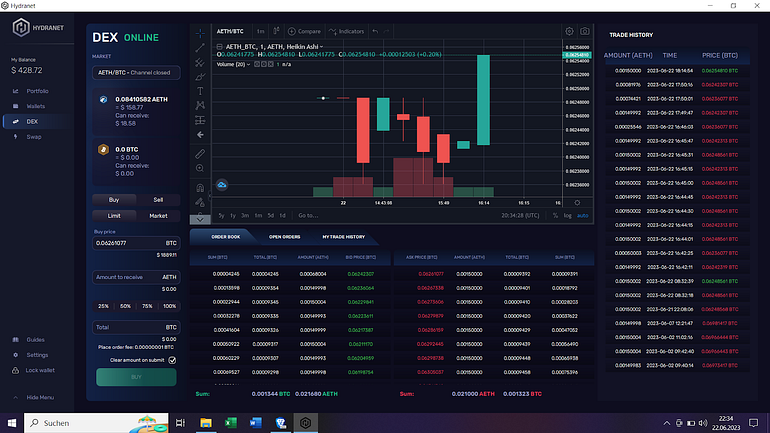Open Settings in the sidebar
This screenshot has height=433, width=770.
[x=37, y=355]
